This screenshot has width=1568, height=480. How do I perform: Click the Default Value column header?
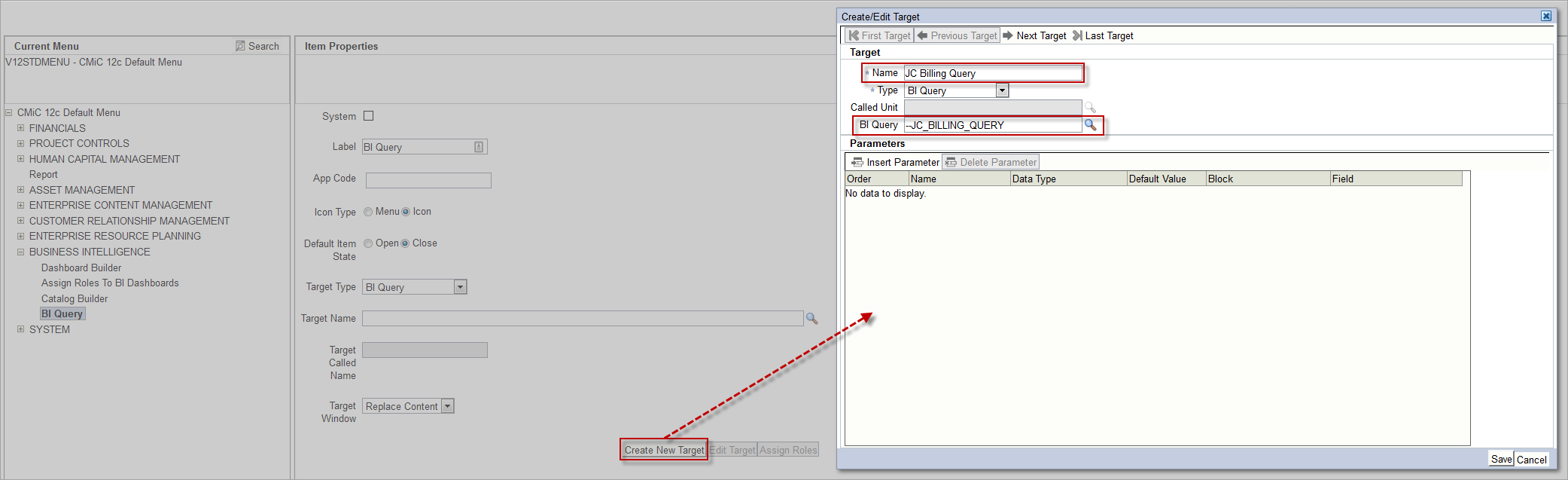1166,179
